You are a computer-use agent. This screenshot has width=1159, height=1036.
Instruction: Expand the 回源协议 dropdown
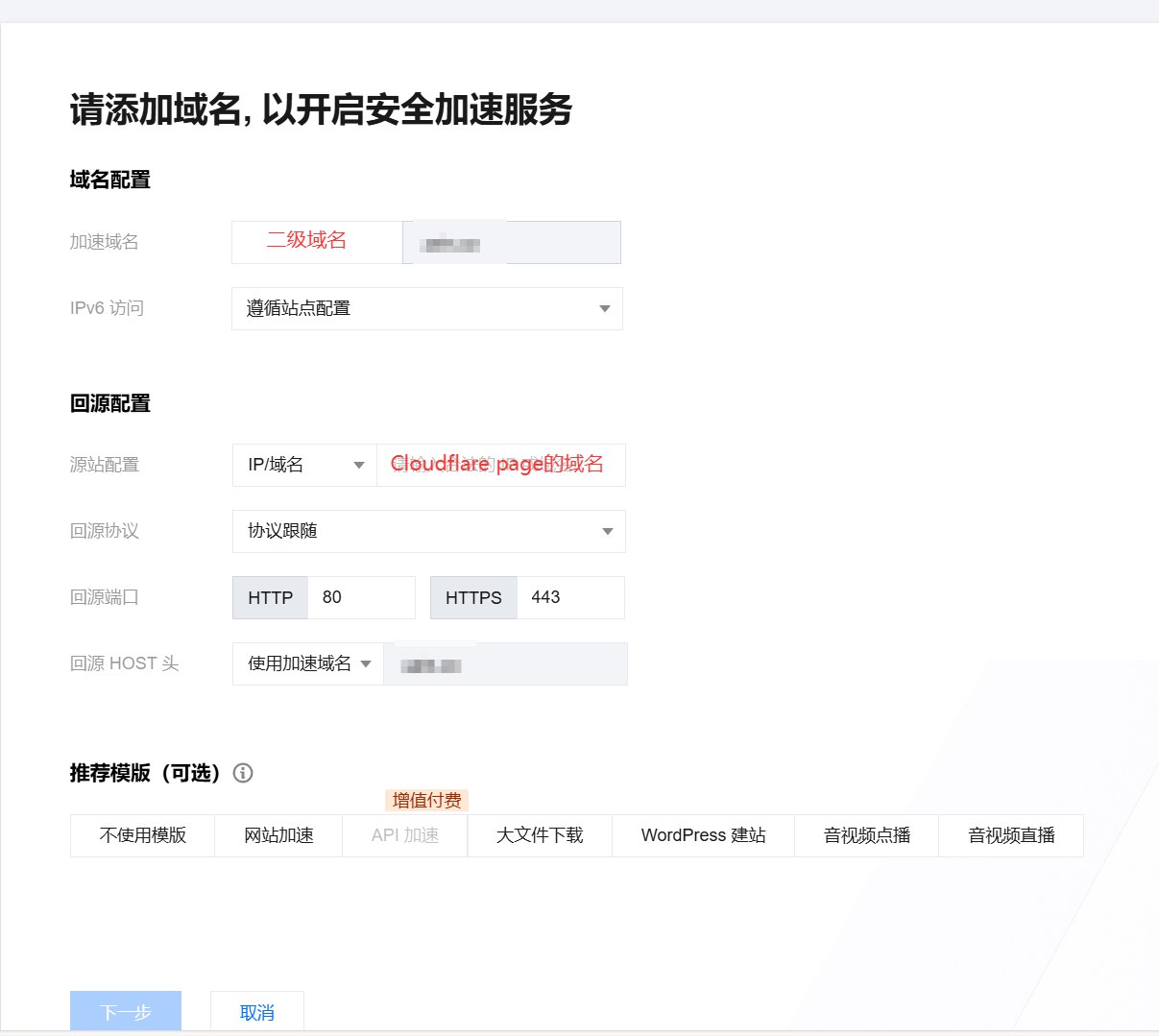click(x=428, y=531)
